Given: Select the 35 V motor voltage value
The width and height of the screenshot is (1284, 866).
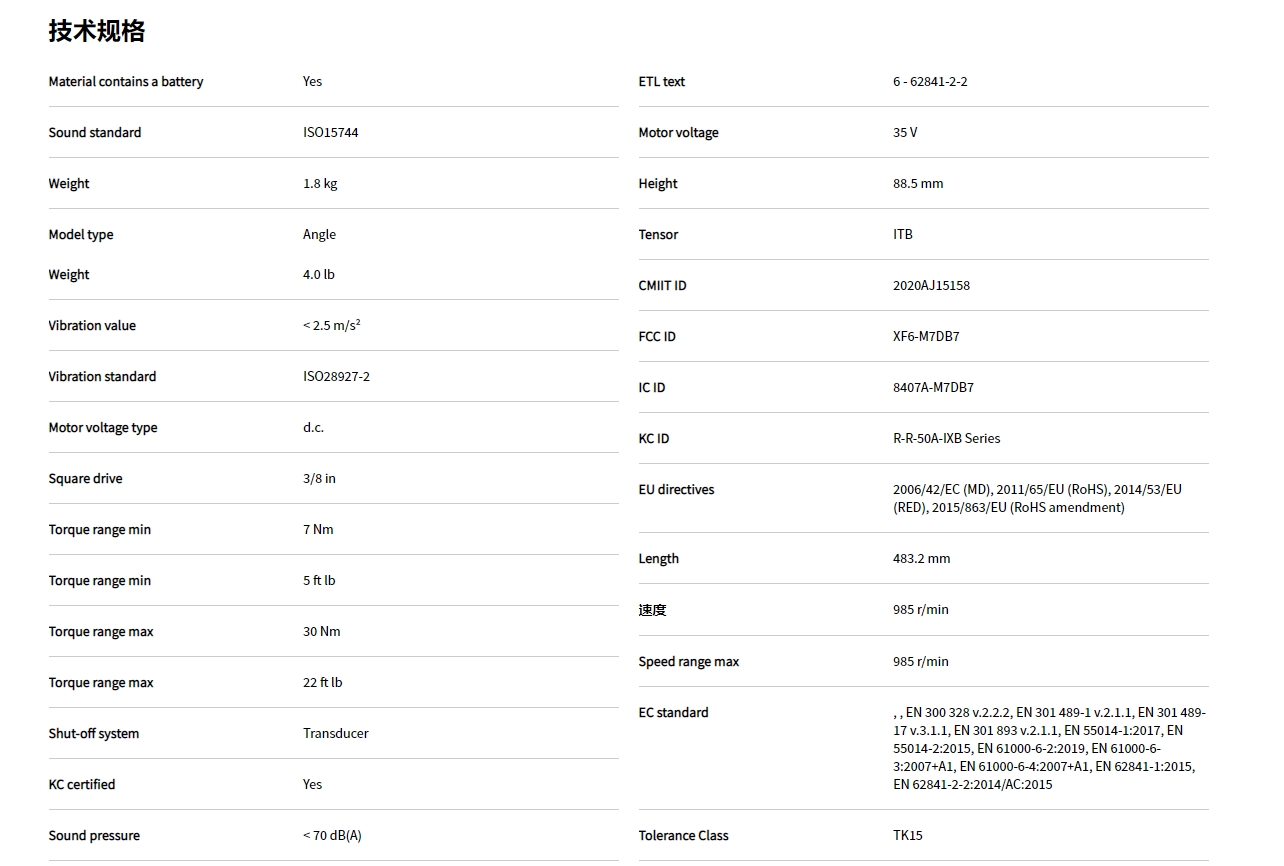Looking at the screenshot, I should (905, 132).
